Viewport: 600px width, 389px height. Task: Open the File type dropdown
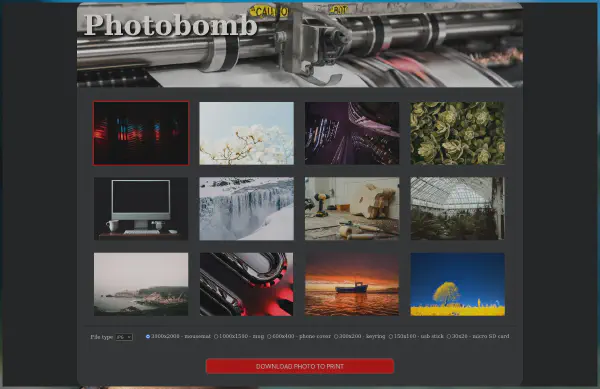click(124, 337)
